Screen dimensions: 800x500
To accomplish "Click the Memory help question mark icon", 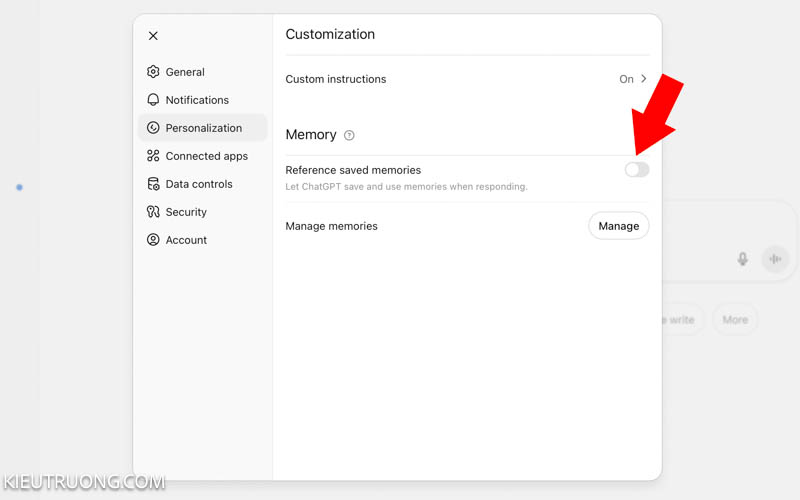I will [349, 135].
